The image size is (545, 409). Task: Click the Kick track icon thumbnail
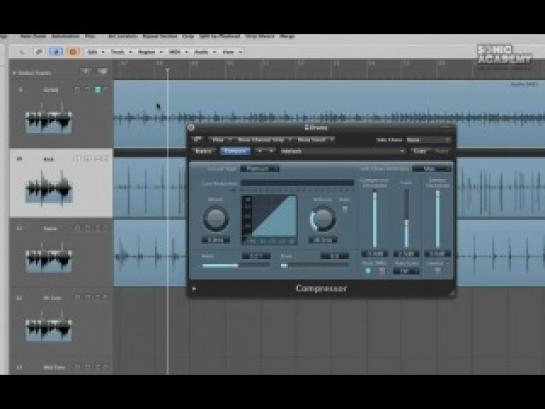(49, 188)
